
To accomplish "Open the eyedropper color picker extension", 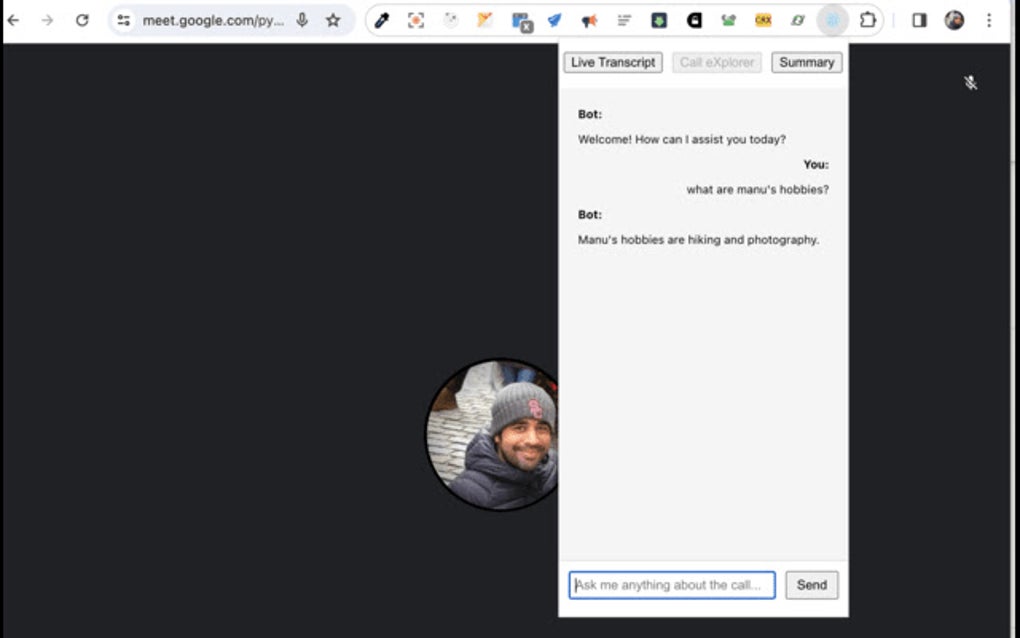I will click(x=382, y=20).
